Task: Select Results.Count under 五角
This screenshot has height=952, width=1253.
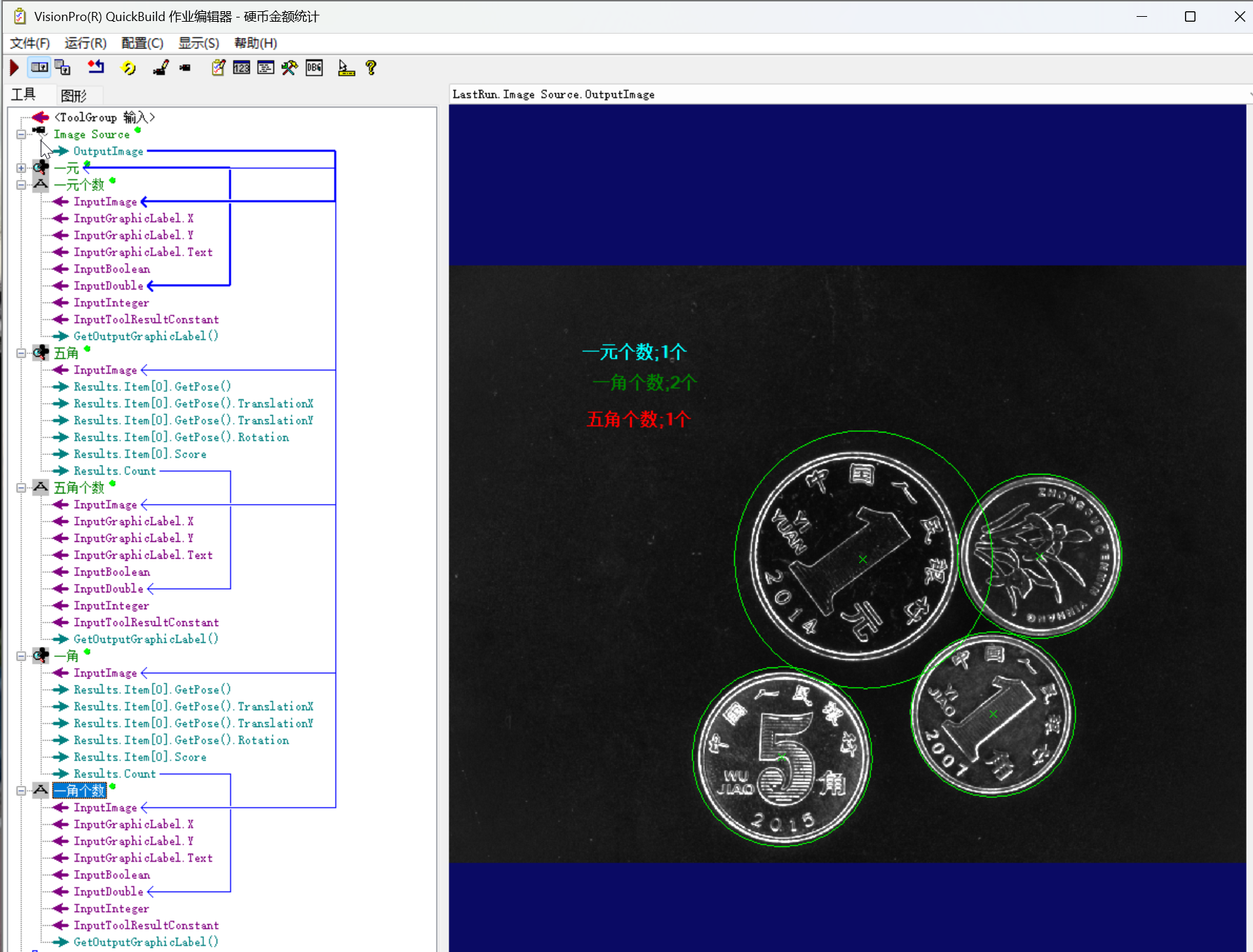Action: [x=115, y=471]
